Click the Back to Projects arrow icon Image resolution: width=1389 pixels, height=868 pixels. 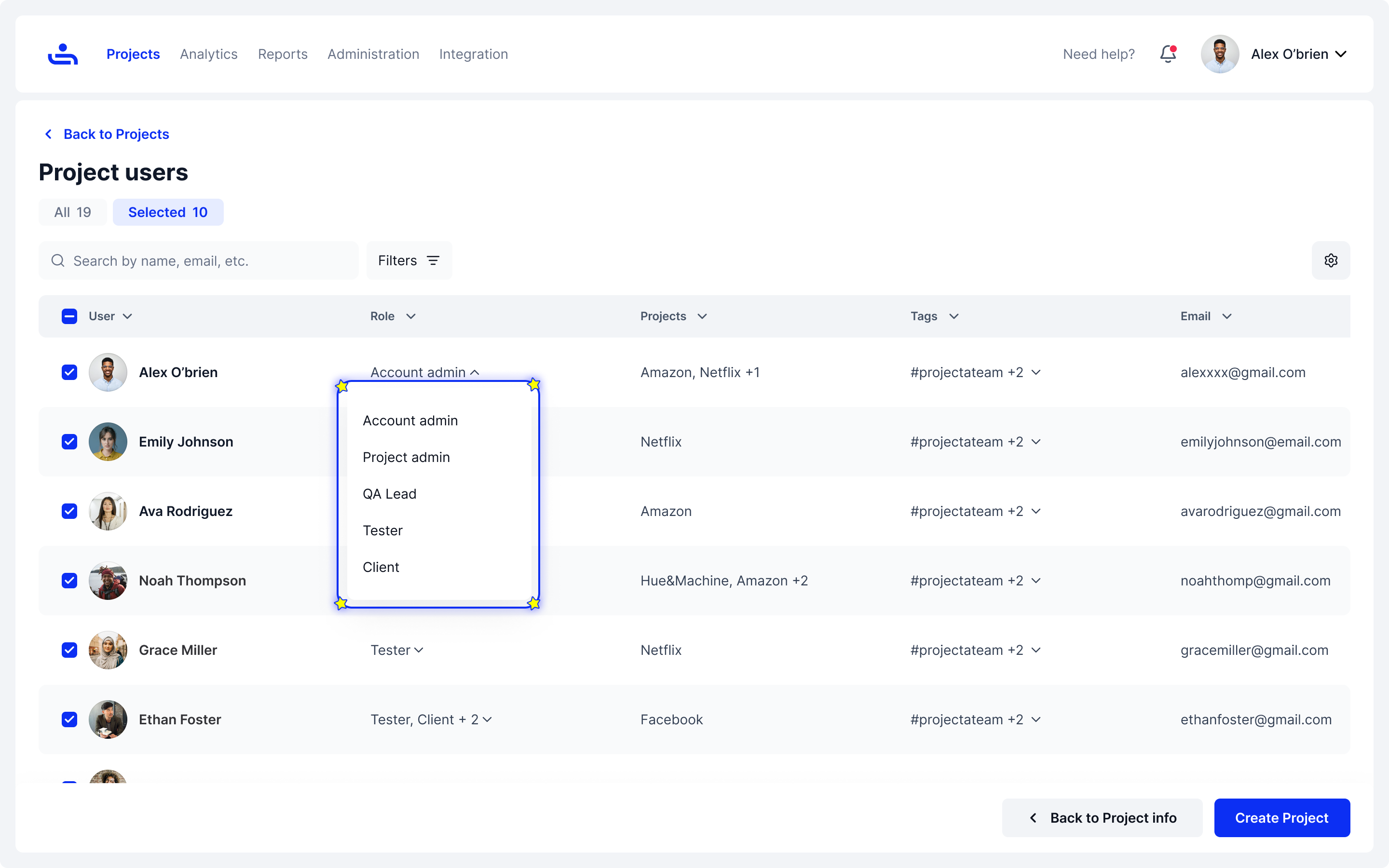point(49,134)
